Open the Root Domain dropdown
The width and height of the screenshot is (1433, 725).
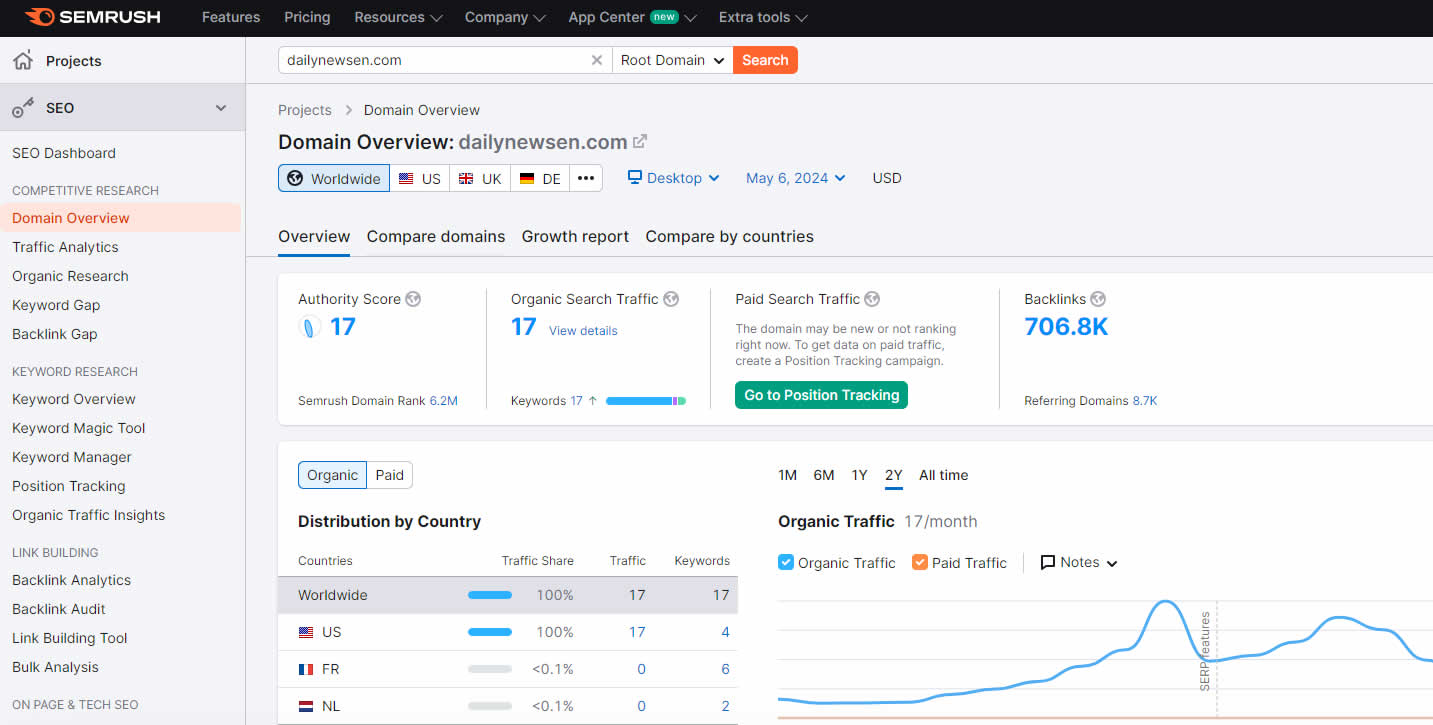coord(672,60)
